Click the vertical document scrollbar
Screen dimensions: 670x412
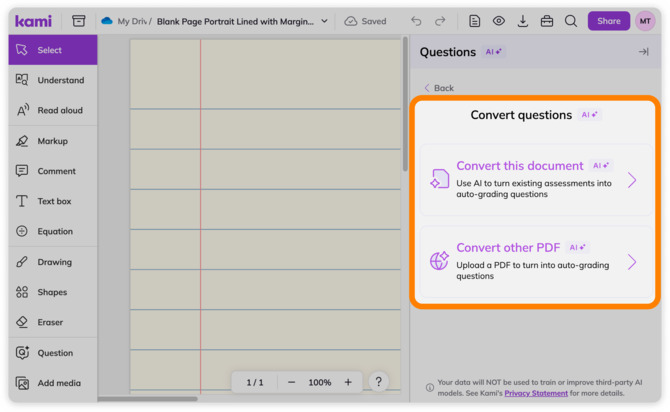(x=405, y=104)
